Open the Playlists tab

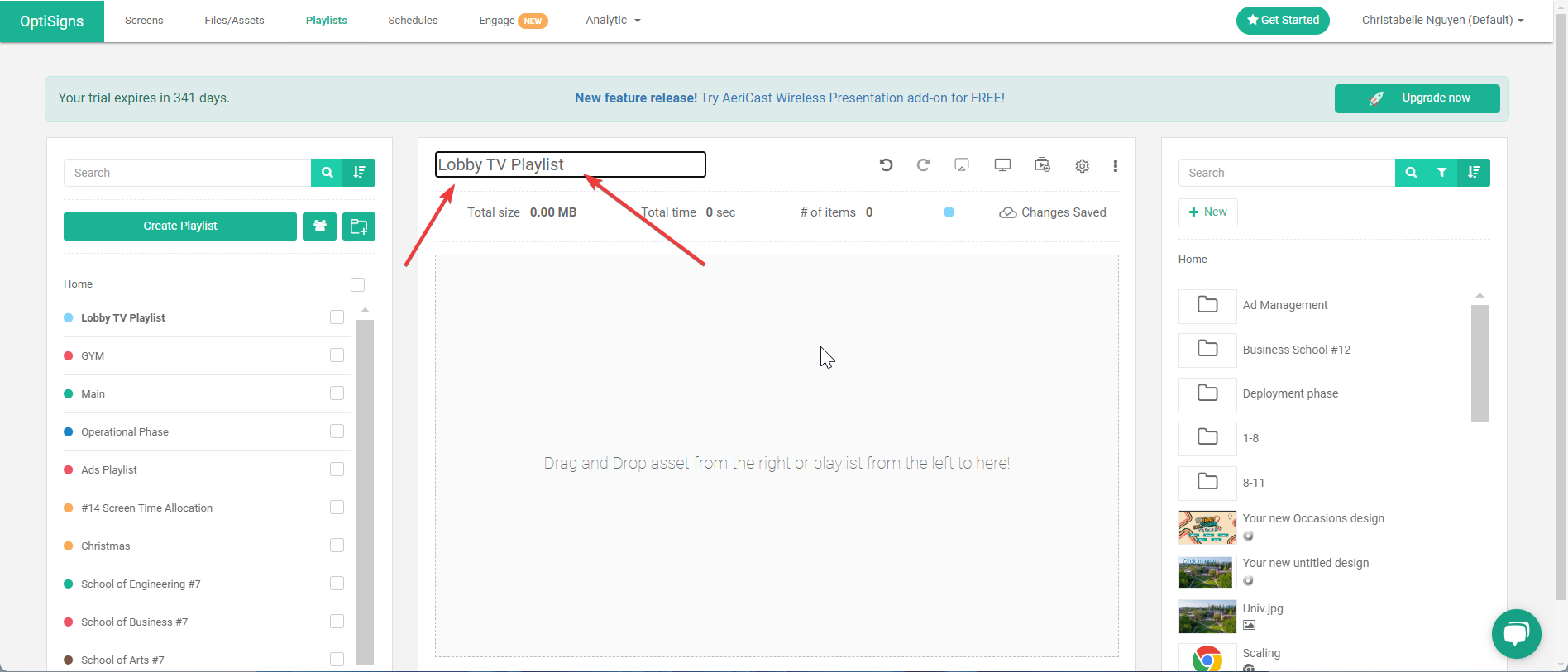[x=327, y=20]
